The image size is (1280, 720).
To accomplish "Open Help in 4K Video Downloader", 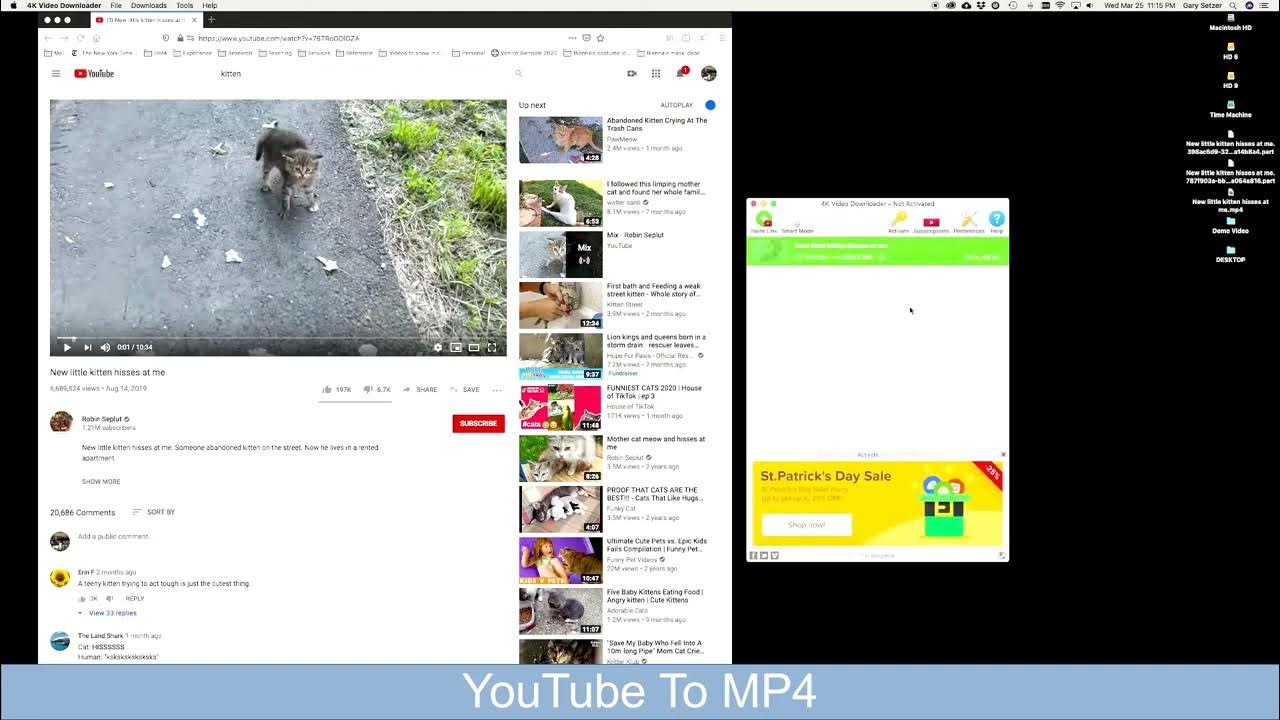I will [996, 222].
